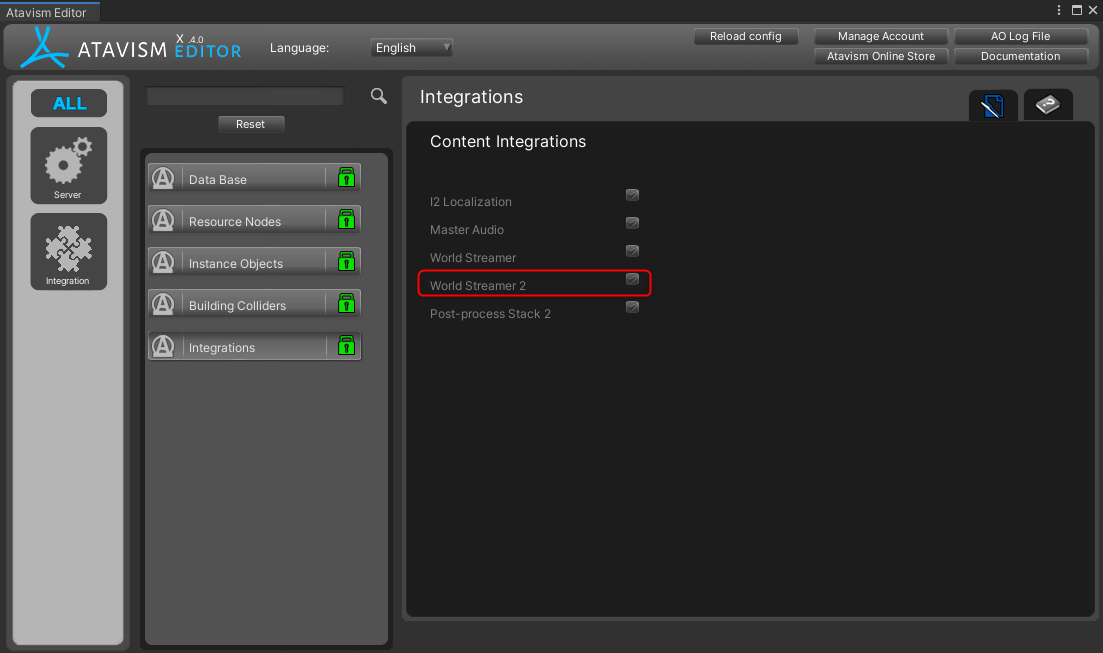Image resolution: width=1103 pixels, height=653 pixels.
Task: Click the search magnifier icon
Action: tap(378, 96)
